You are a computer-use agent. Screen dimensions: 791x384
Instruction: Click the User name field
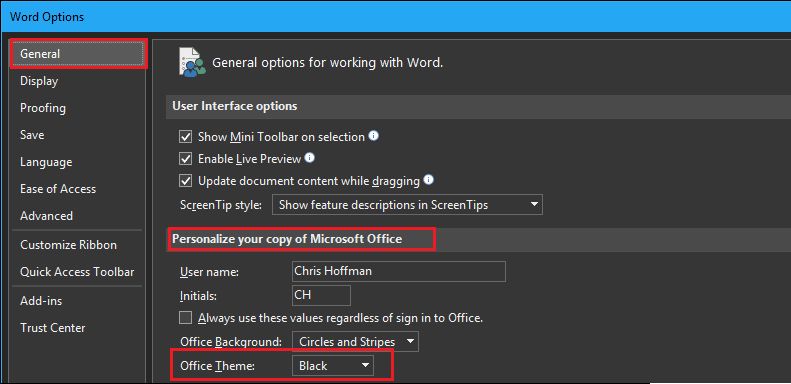point(399,271)
